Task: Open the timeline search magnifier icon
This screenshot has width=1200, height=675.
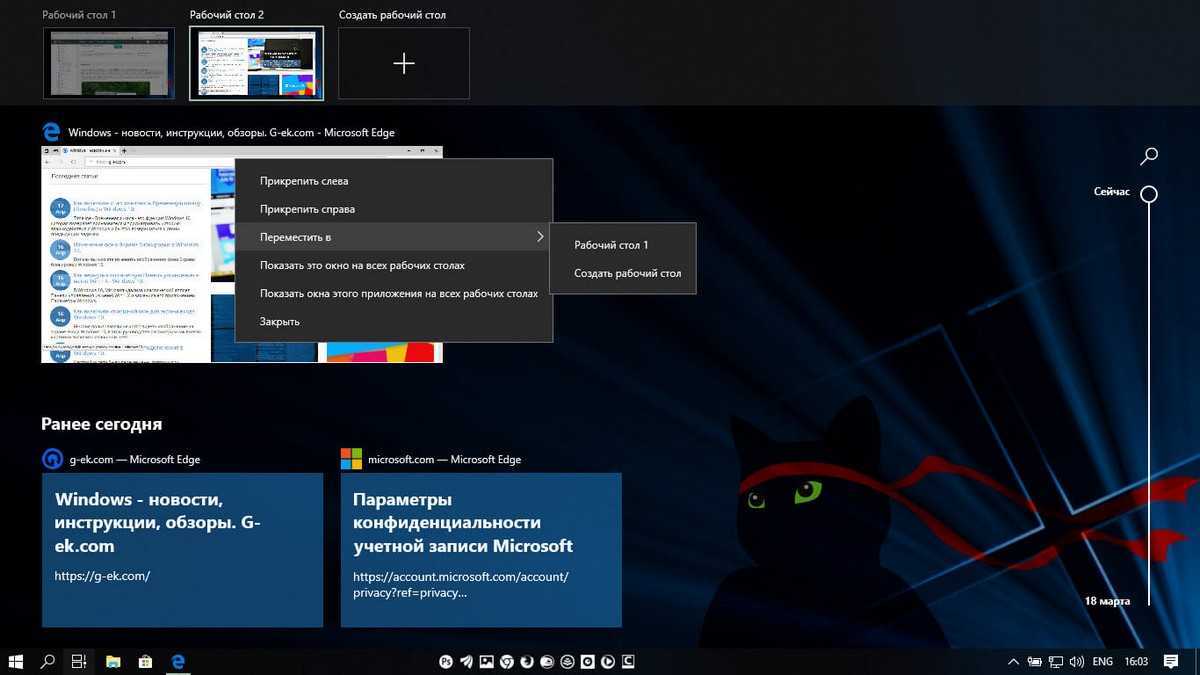Action: [1149, 156]
